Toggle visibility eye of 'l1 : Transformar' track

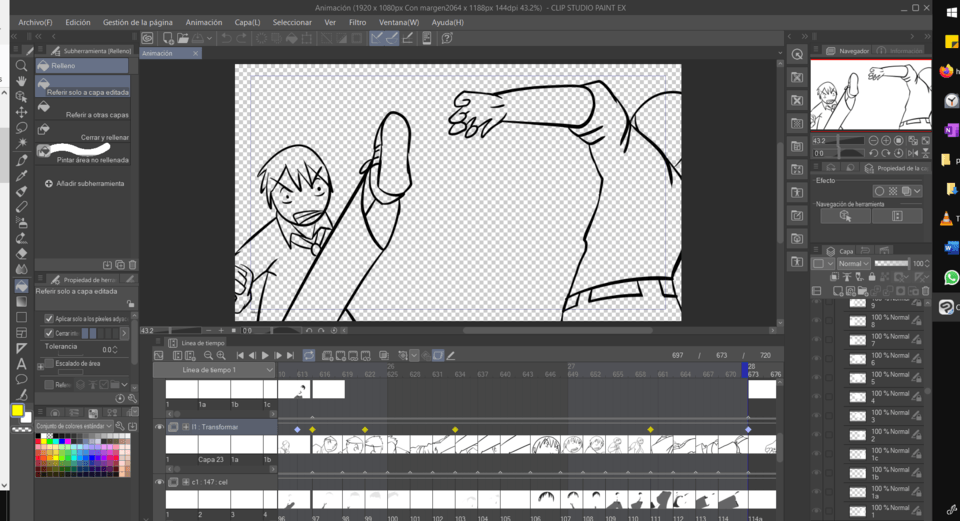(159, 427)
